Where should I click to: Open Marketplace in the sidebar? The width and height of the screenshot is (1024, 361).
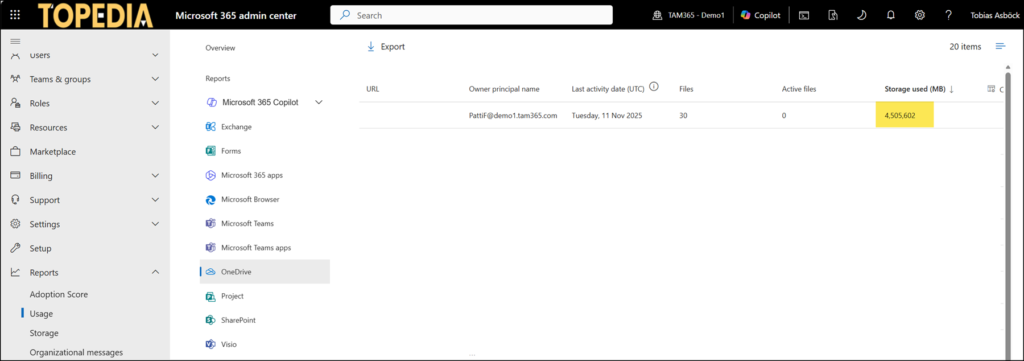pyautogui.click(x=52, y=151)
